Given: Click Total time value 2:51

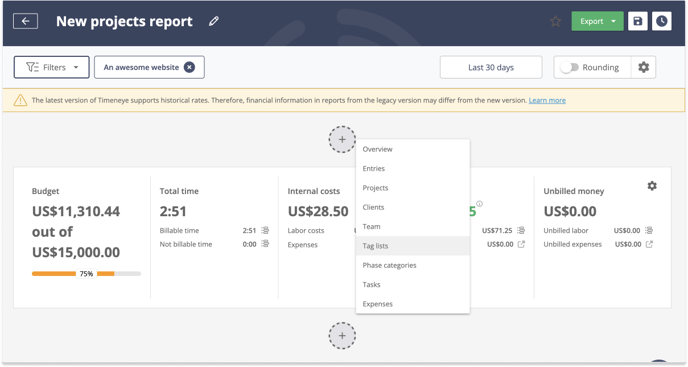Looking at the screenshot, I should coord(173,211).
